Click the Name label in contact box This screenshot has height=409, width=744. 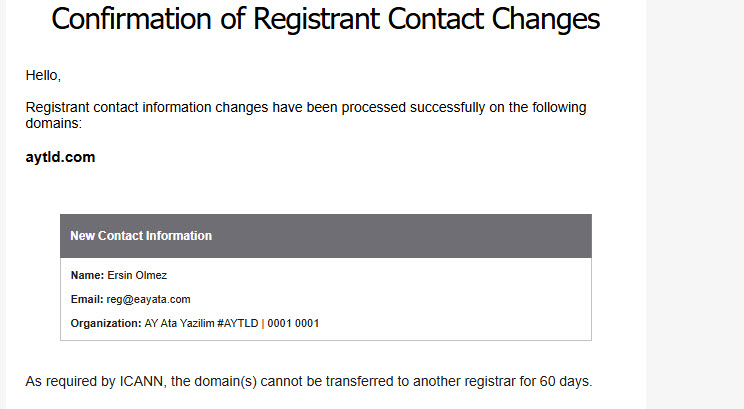coord(87,275)
